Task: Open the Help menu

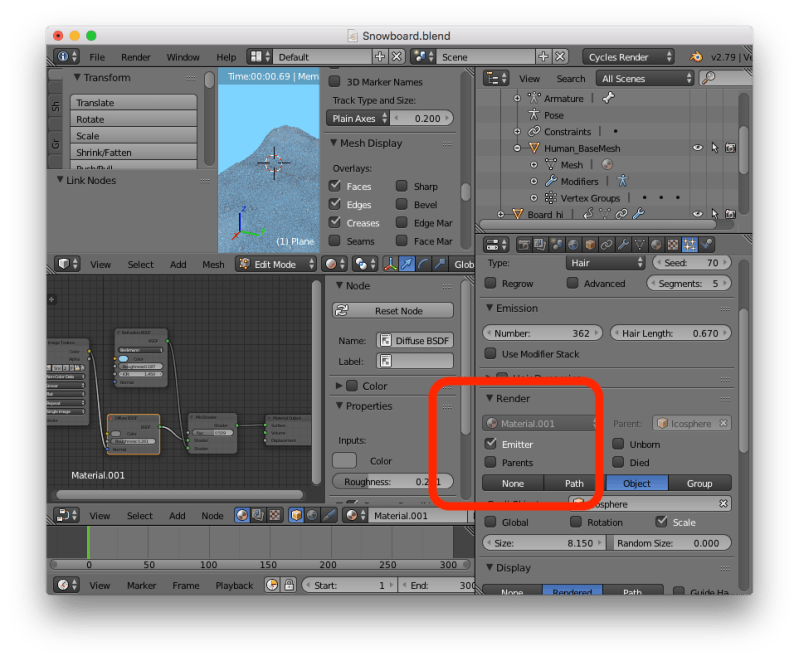Action: coord(226,57)
